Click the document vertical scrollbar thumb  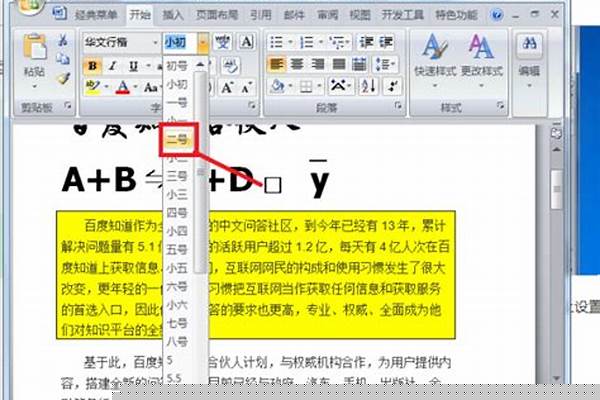pyautogui.click(x=557, y=189)
